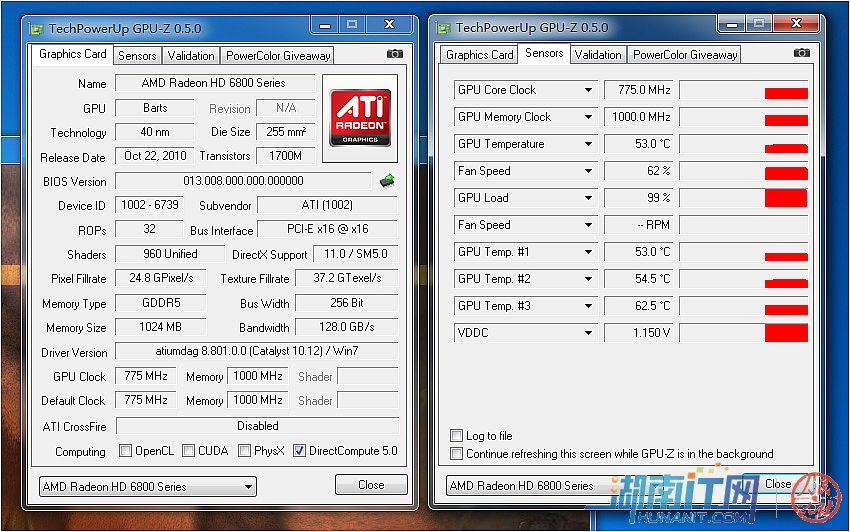Click GPU-Z app icon in left window title bar
Viewport: 850px width, 532px height.
click(x=36, y=29)
